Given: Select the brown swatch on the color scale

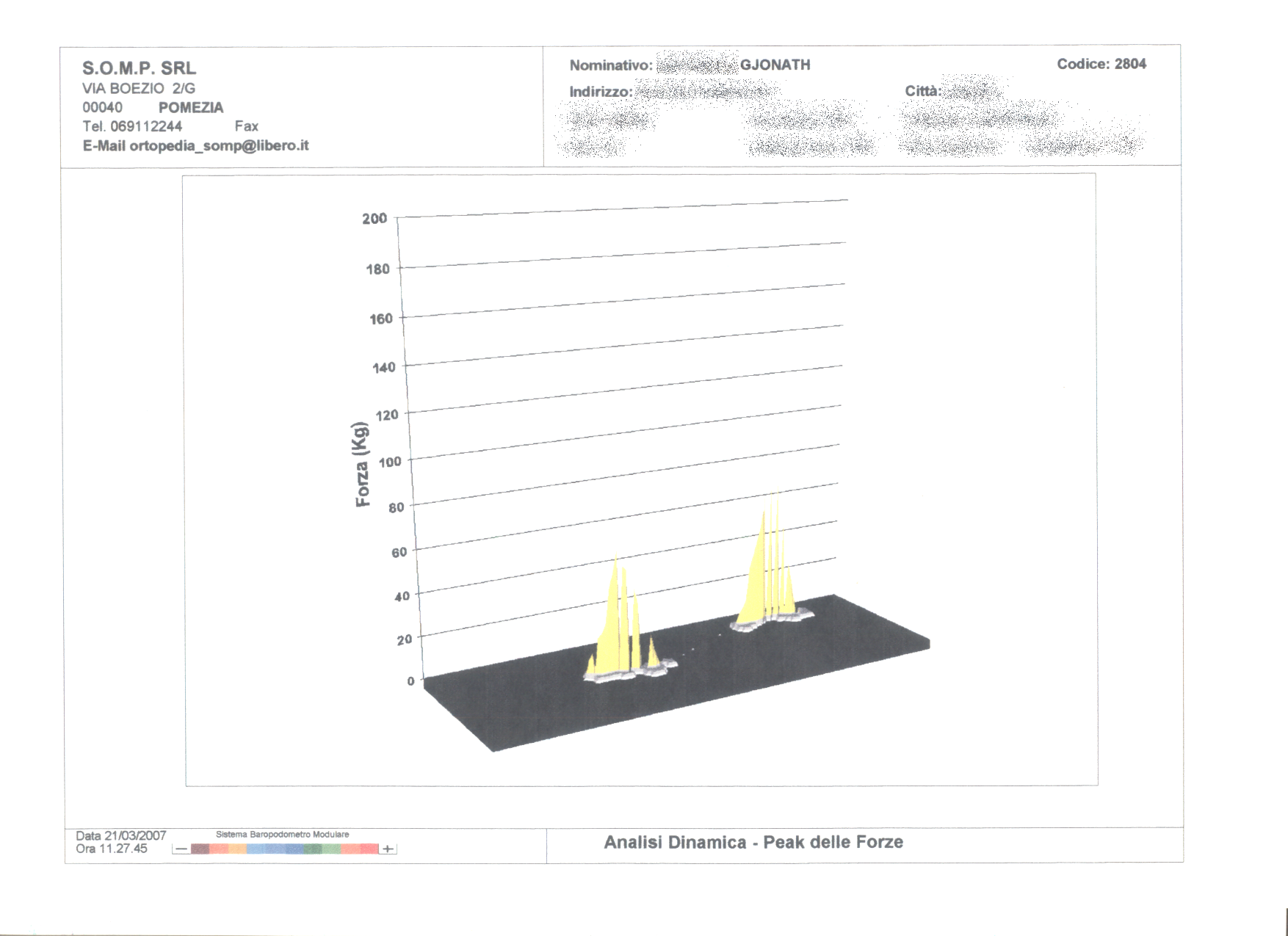Looking at the screenshot, I should tap(200, 849).
